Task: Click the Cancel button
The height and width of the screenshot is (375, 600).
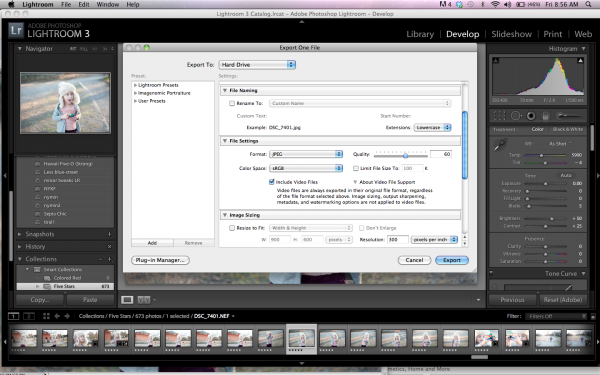Action: point(414,260)
